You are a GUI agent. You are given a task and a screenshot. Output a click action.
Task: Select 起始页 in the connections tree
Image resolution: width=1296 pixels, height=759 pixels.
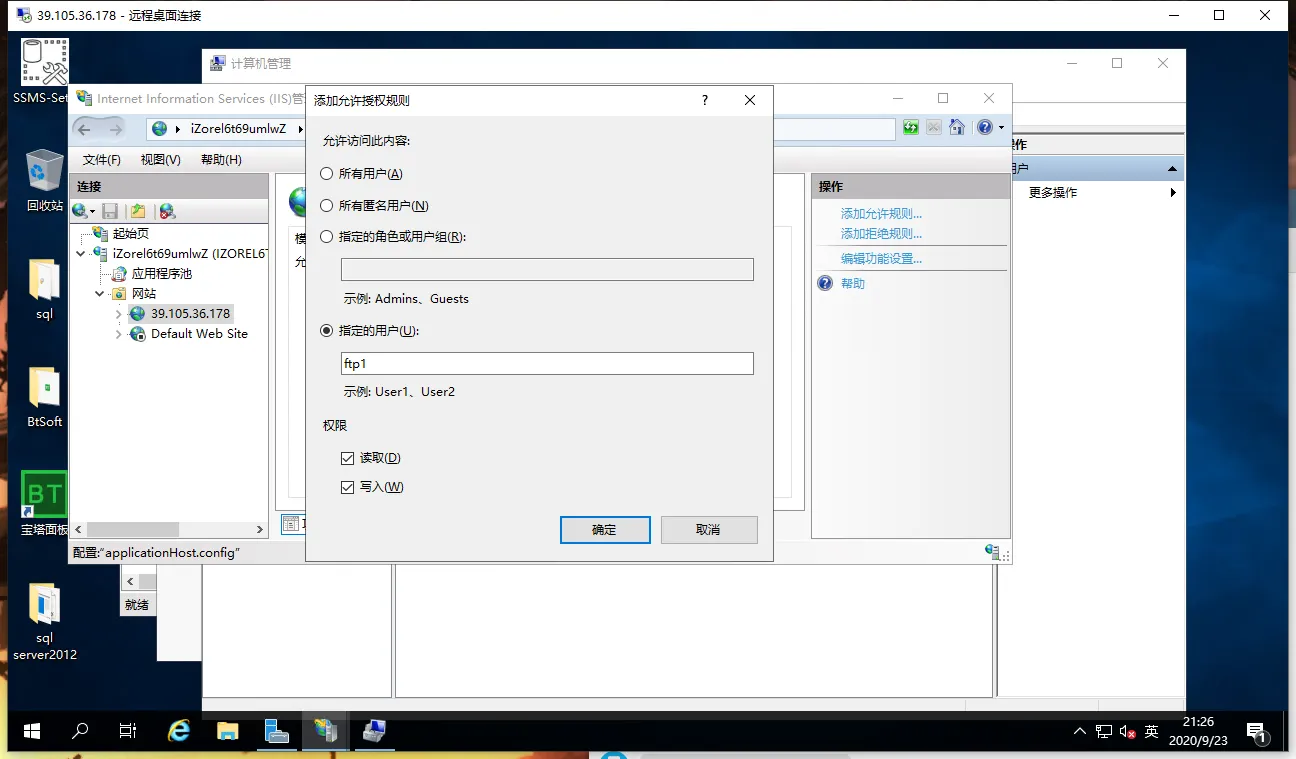coord(130,234)
